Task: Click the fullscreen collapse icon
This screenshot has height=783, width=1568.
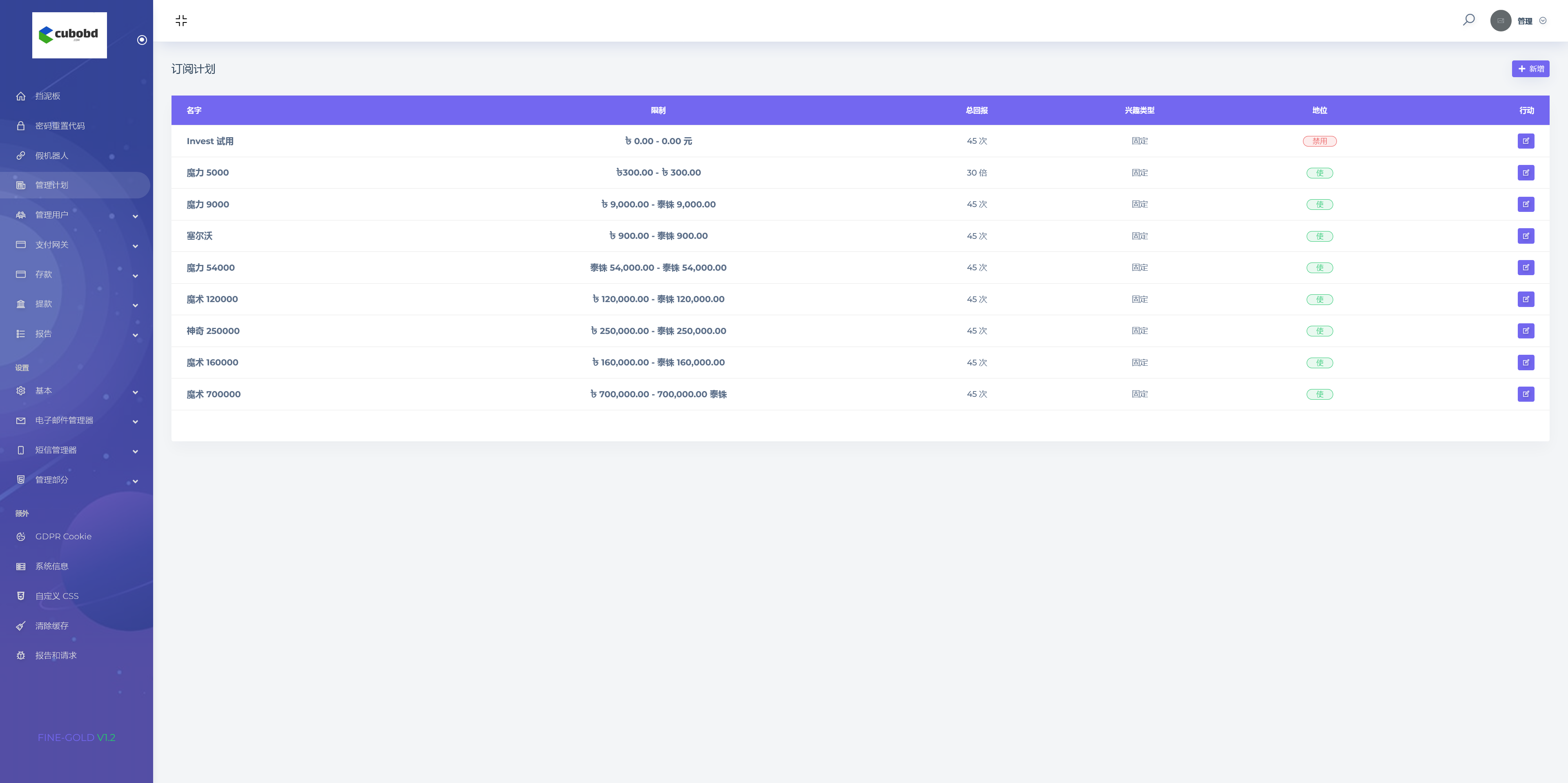Action: [181, 21]
